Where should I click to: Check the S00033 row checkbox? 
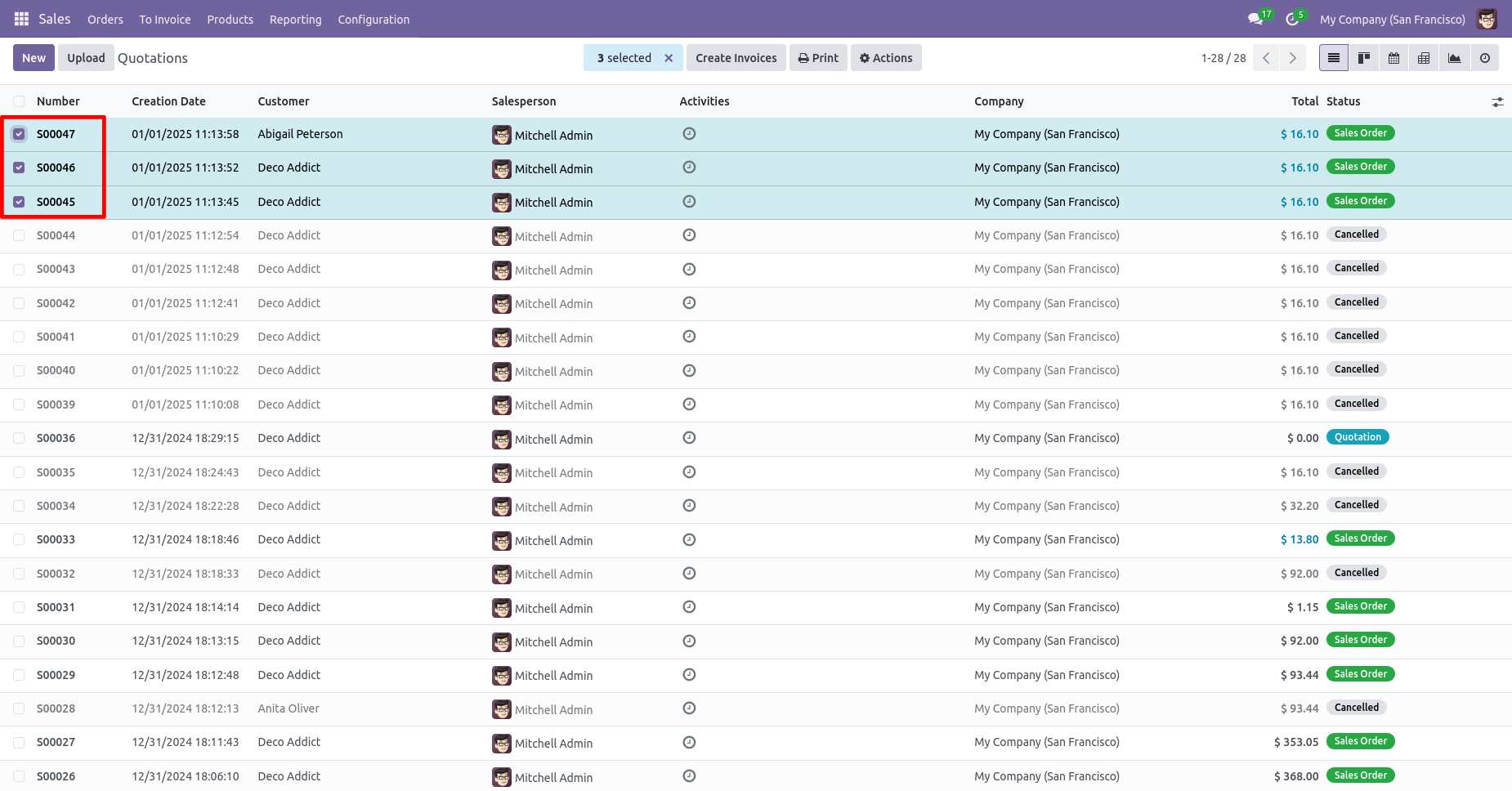[19, 539]
